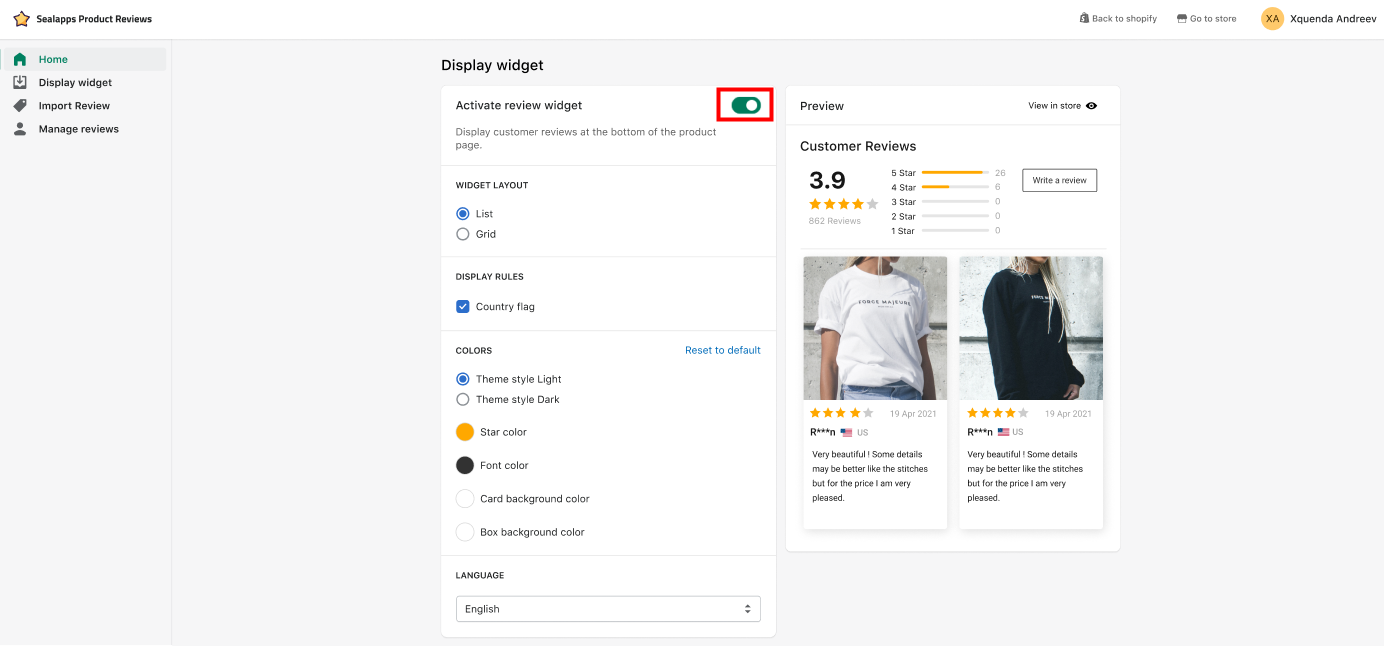
Task: Click the Home house icon in sidebar
Action: (20, 59)
